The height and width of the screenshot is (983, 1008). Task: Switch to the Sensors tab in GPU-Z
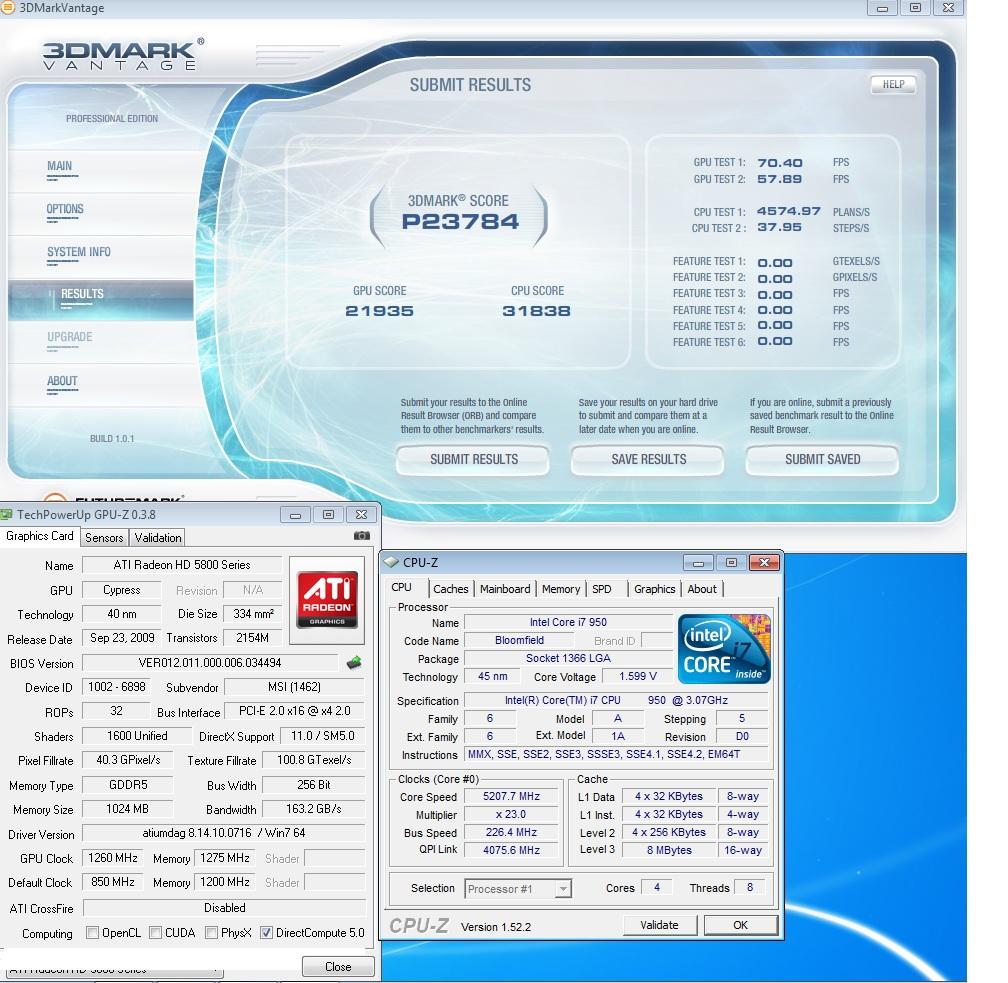click(104, 537)
